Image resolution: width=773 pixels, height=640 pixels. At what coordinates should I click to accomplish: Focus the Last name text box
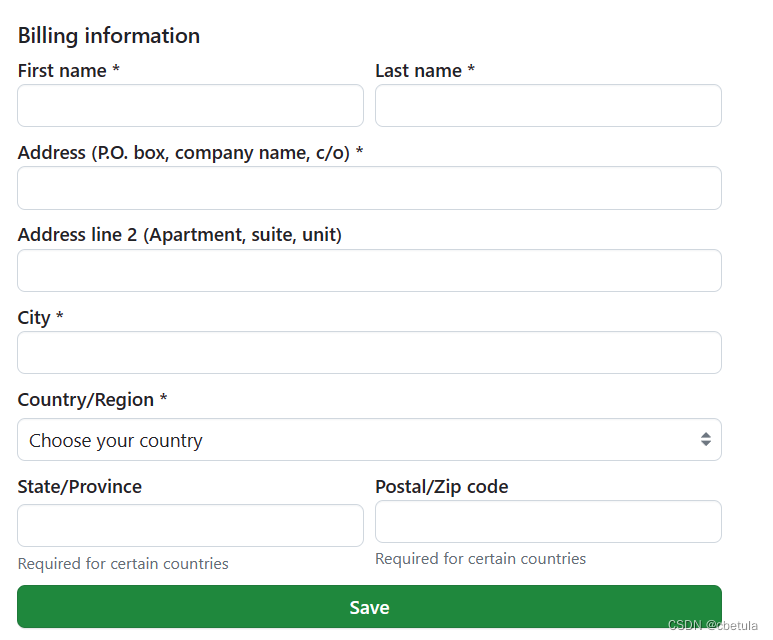tap(548, 106)
